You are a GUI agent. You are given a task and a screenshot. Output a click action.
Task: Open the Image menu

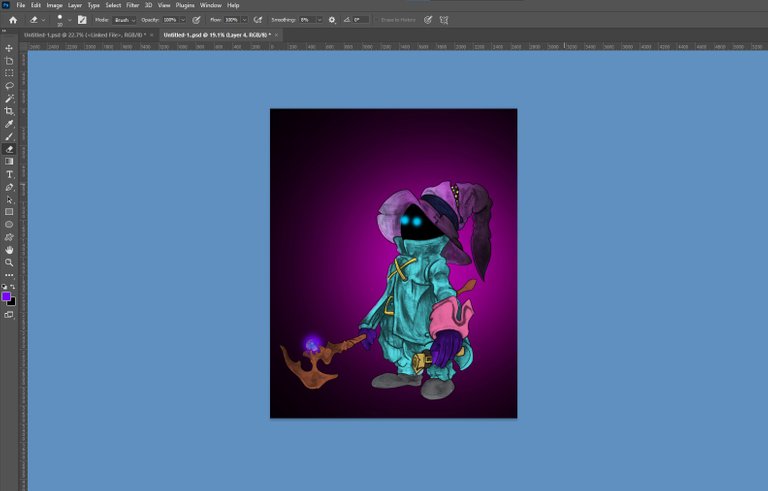[54, 5]
